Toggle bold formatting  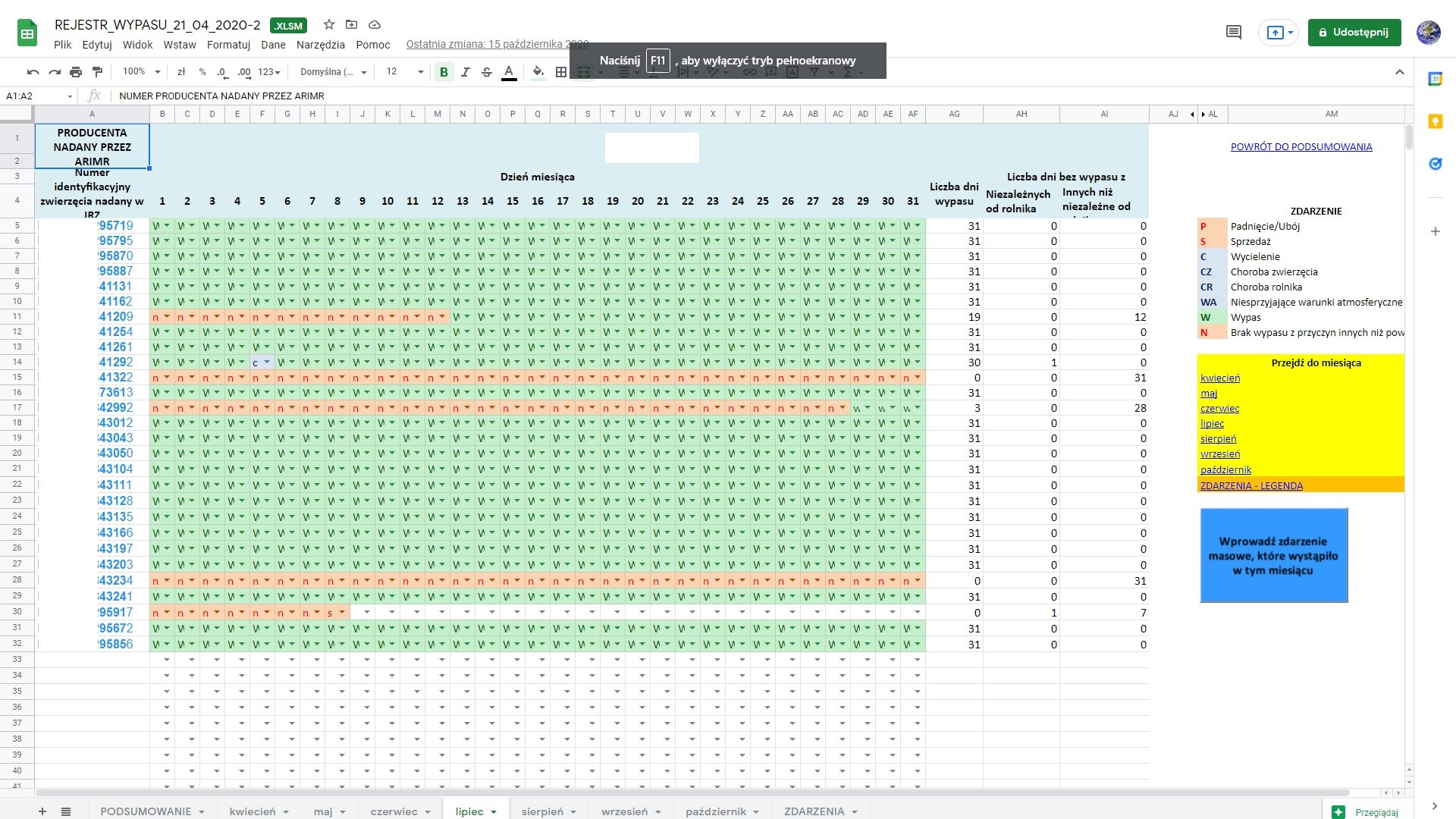click(444, 72)
